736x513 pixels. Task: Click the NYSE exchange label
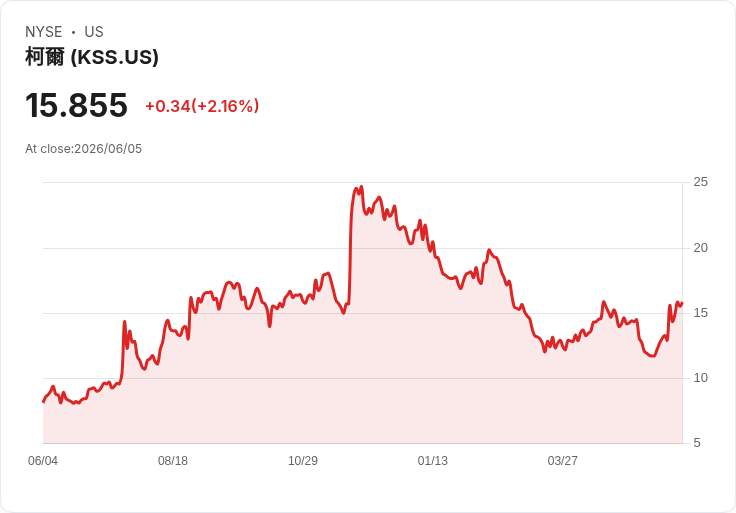44,32
